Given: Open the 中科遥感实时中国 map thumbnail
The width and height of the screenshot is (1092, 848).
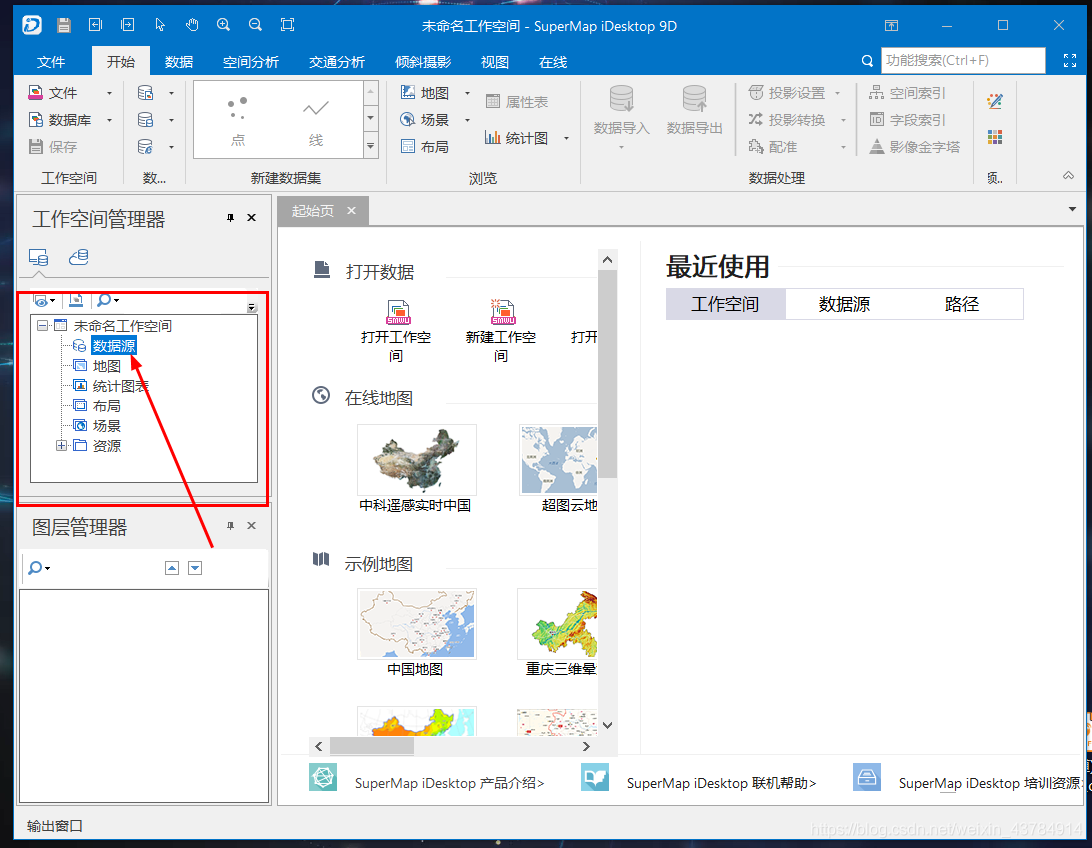Looking at the screenshot, I should coord(416,460).
